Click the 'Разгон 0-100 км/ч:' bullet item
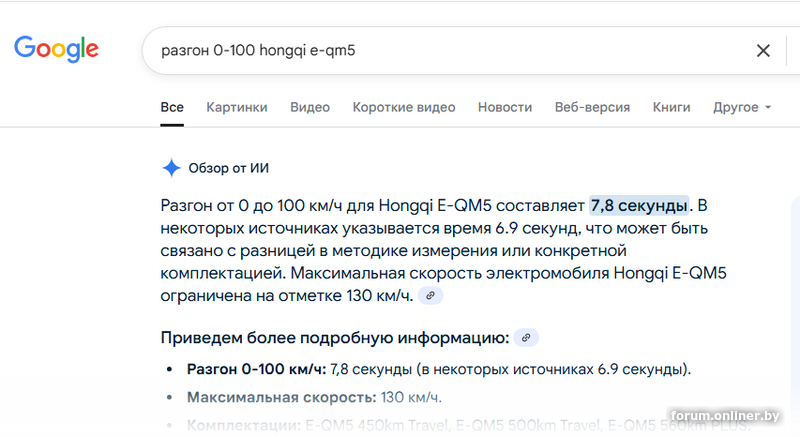This screenshot has height=437, width=800. [x=439, y=369]
